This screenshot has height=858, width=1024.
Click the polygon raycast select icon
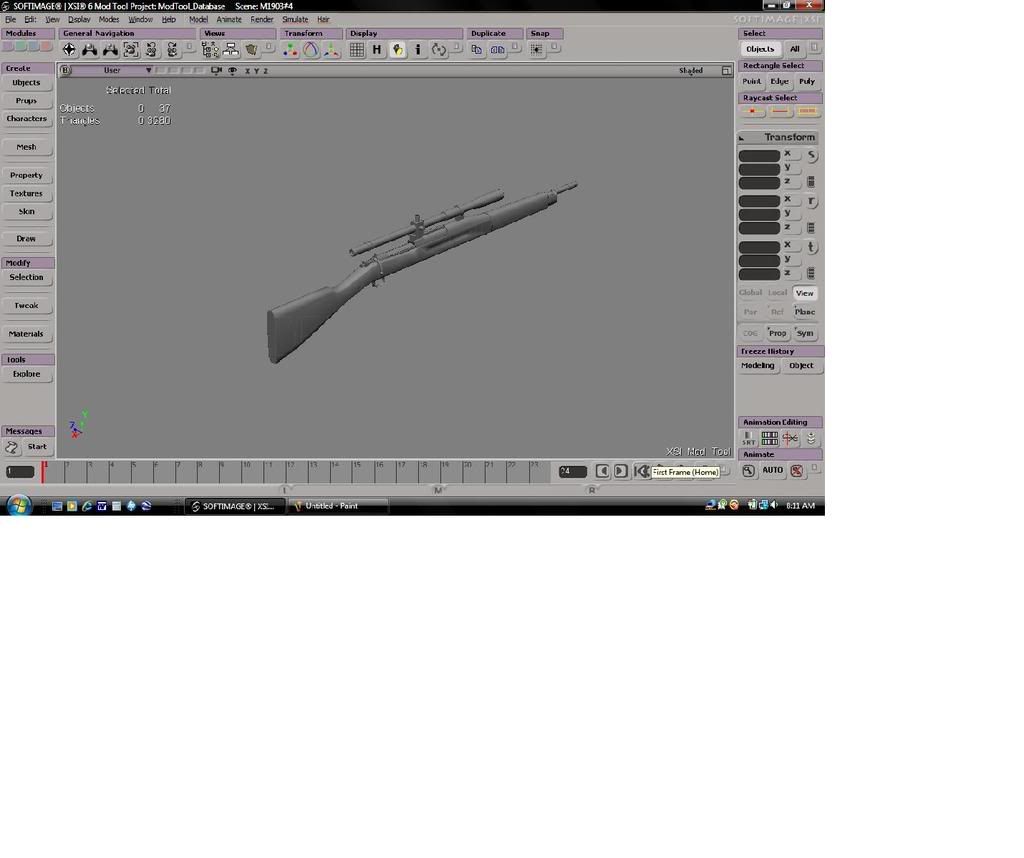(807, 112)
